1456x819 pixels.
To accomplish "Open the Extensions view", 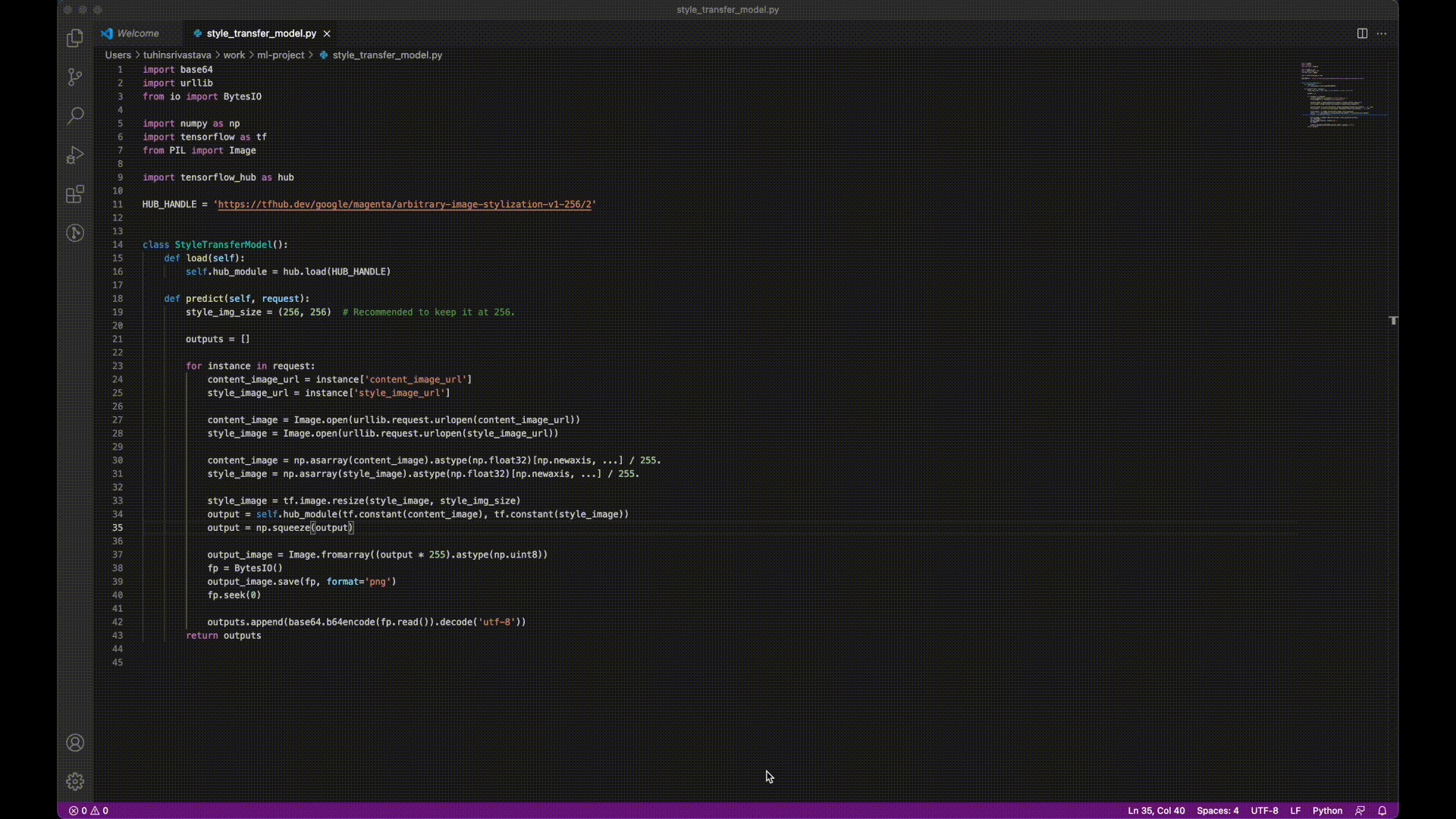I will (x=74, y=194).
